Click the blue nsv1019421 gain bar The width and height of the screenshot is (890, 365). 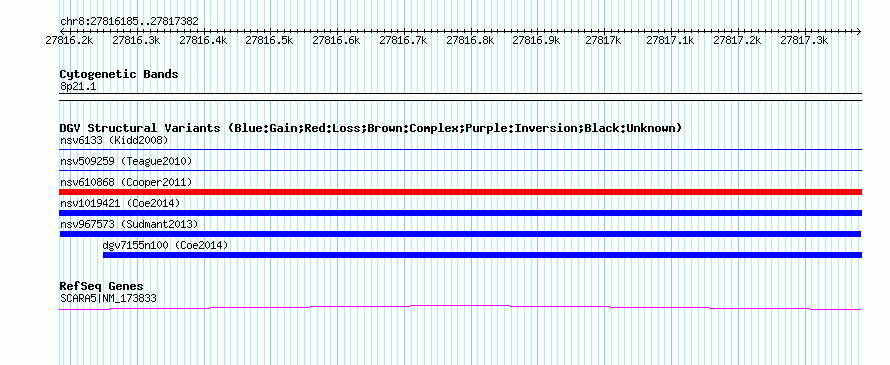coord(460,213)
